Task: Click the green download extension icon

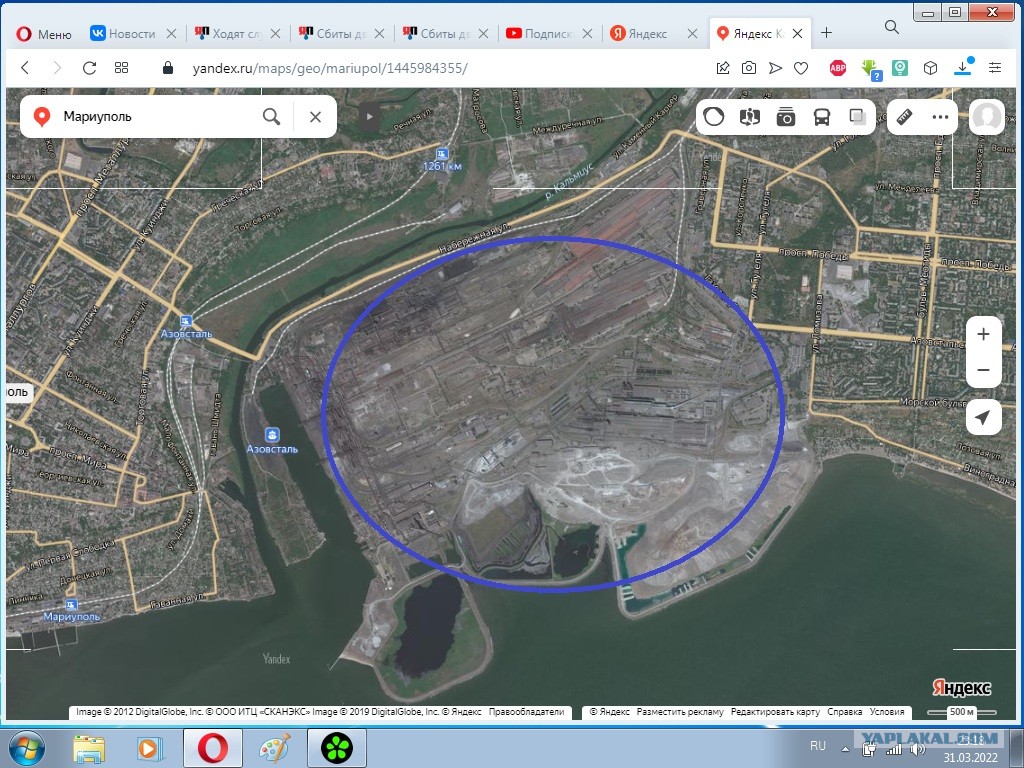Action: point(871,69)
